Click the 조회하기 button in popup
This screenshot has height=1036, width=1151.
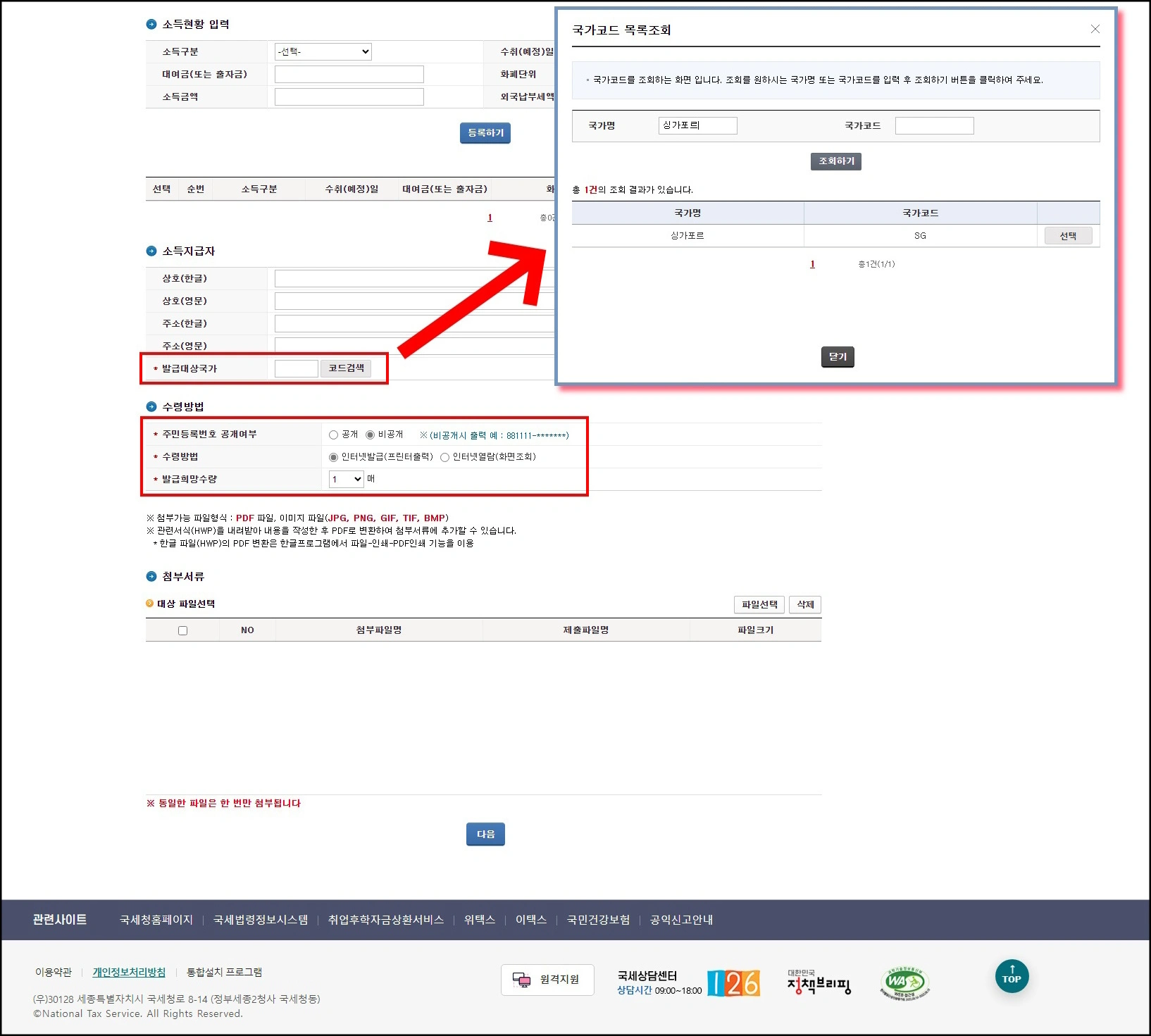tap(836, 161)
